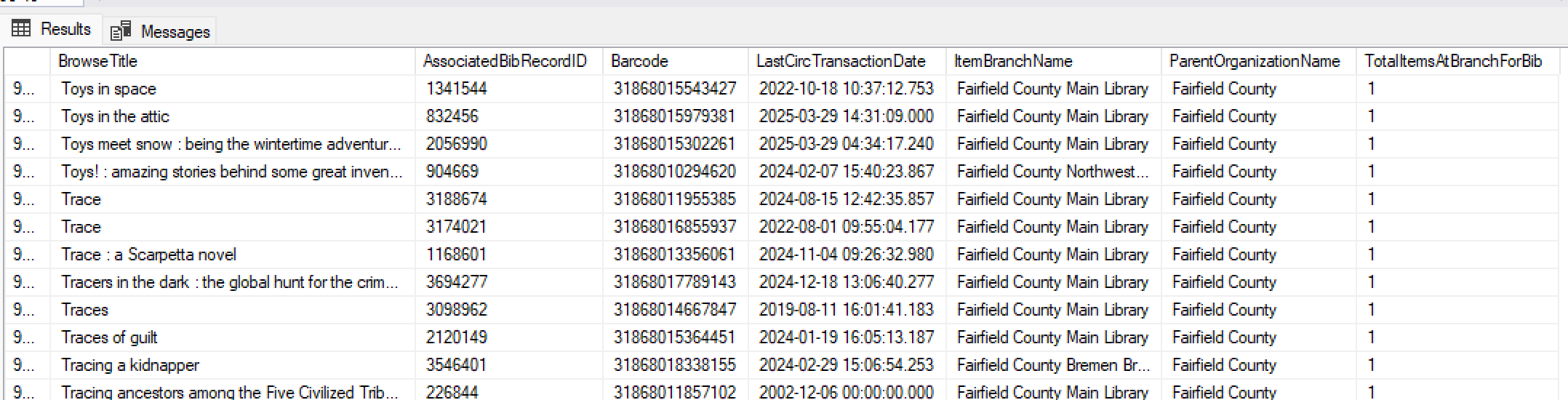
Task: Select the Results tab
Action: pos(52,29)
